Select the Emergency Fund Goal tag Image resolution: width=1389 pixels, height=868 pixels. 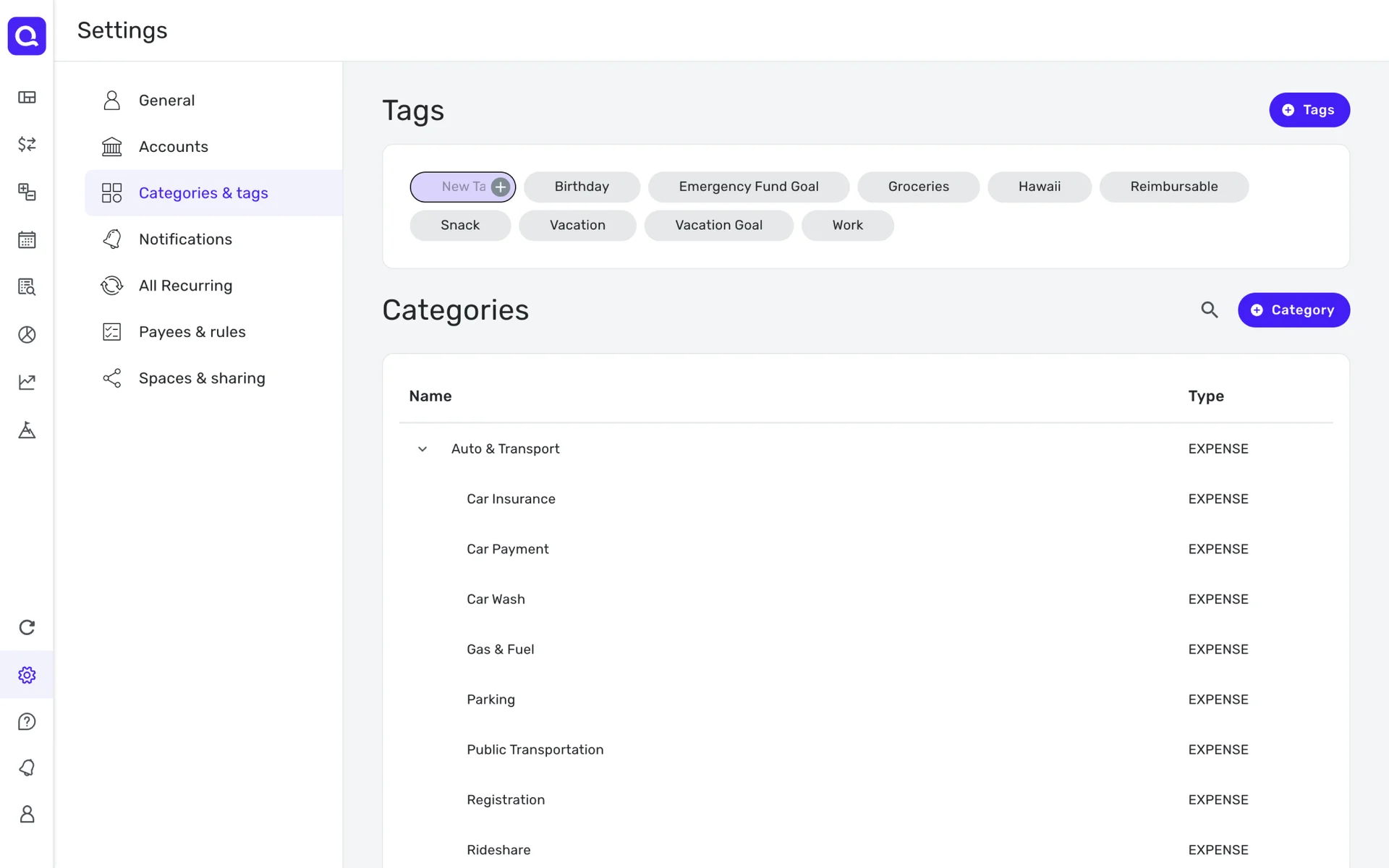tap(748, 187)
